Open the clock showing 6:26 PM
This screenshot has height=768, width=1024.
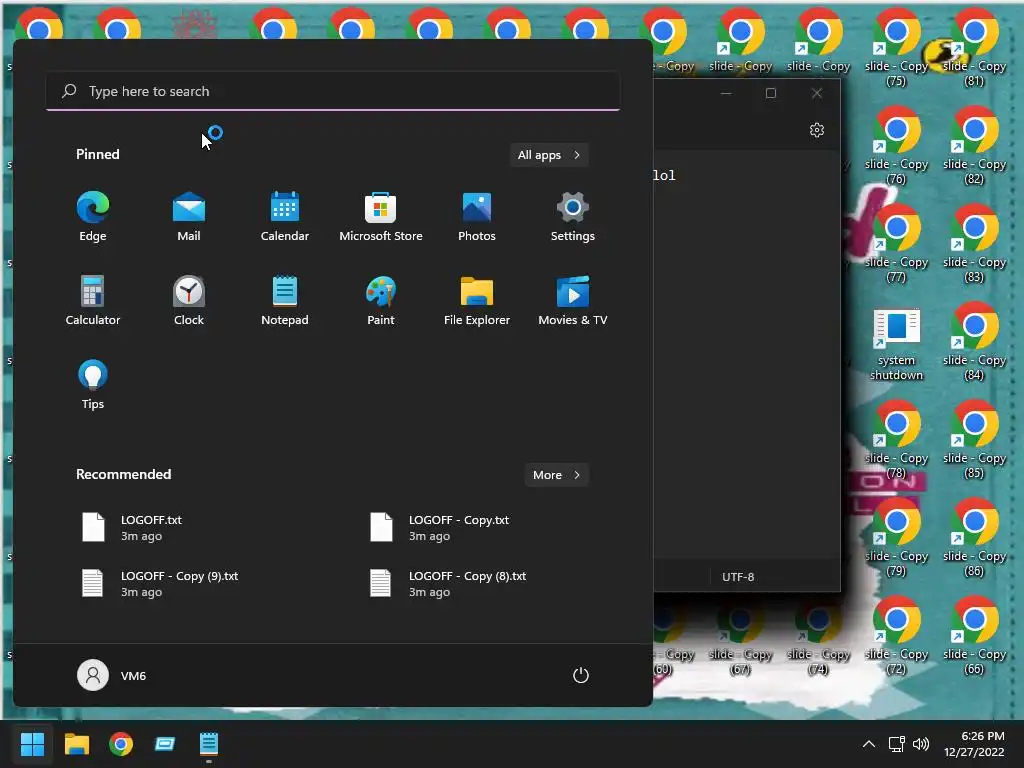[x=974, y=744]
